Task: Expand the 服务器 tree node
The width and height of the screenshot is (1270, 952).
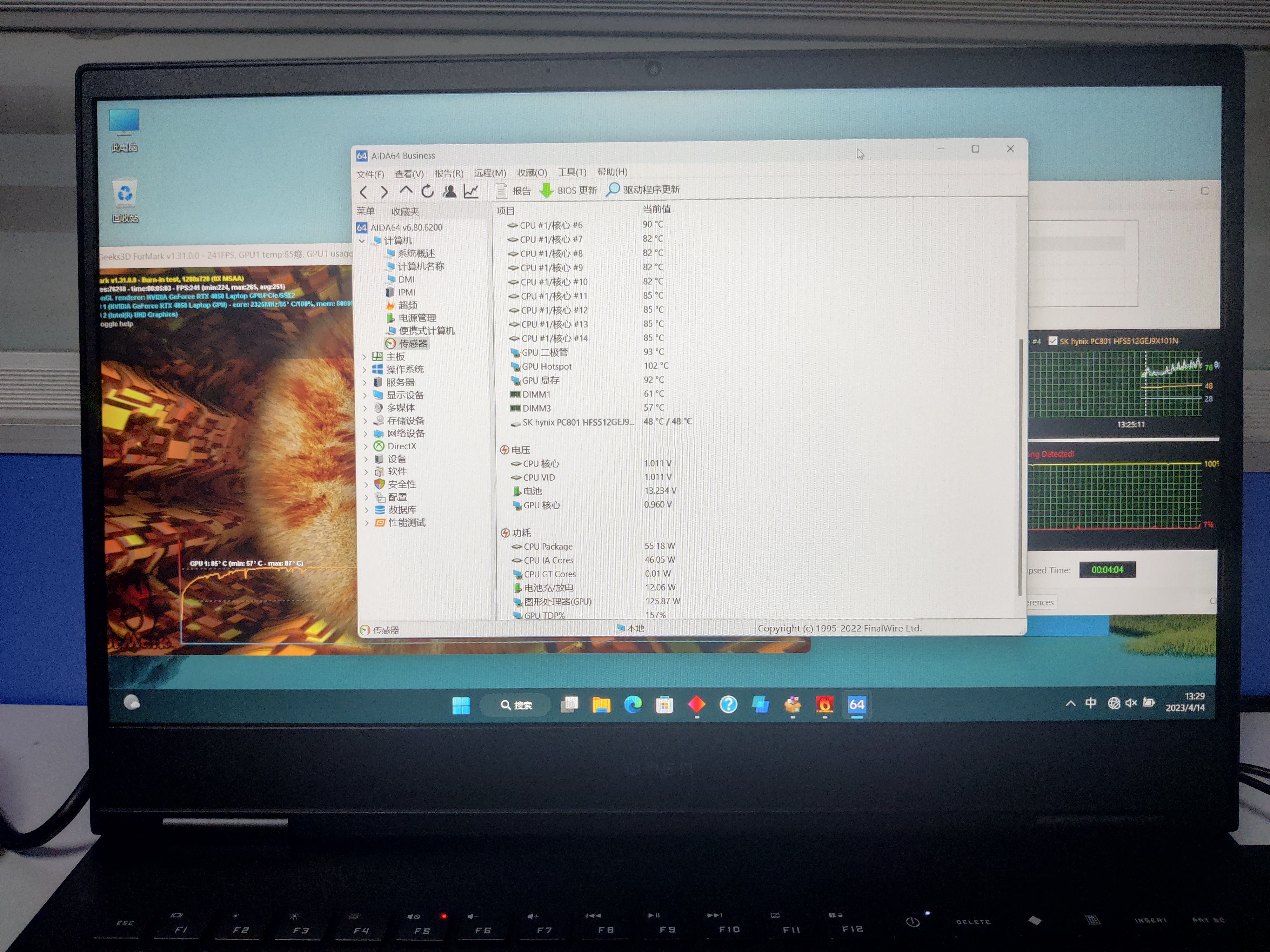Action: coord(364,382)
